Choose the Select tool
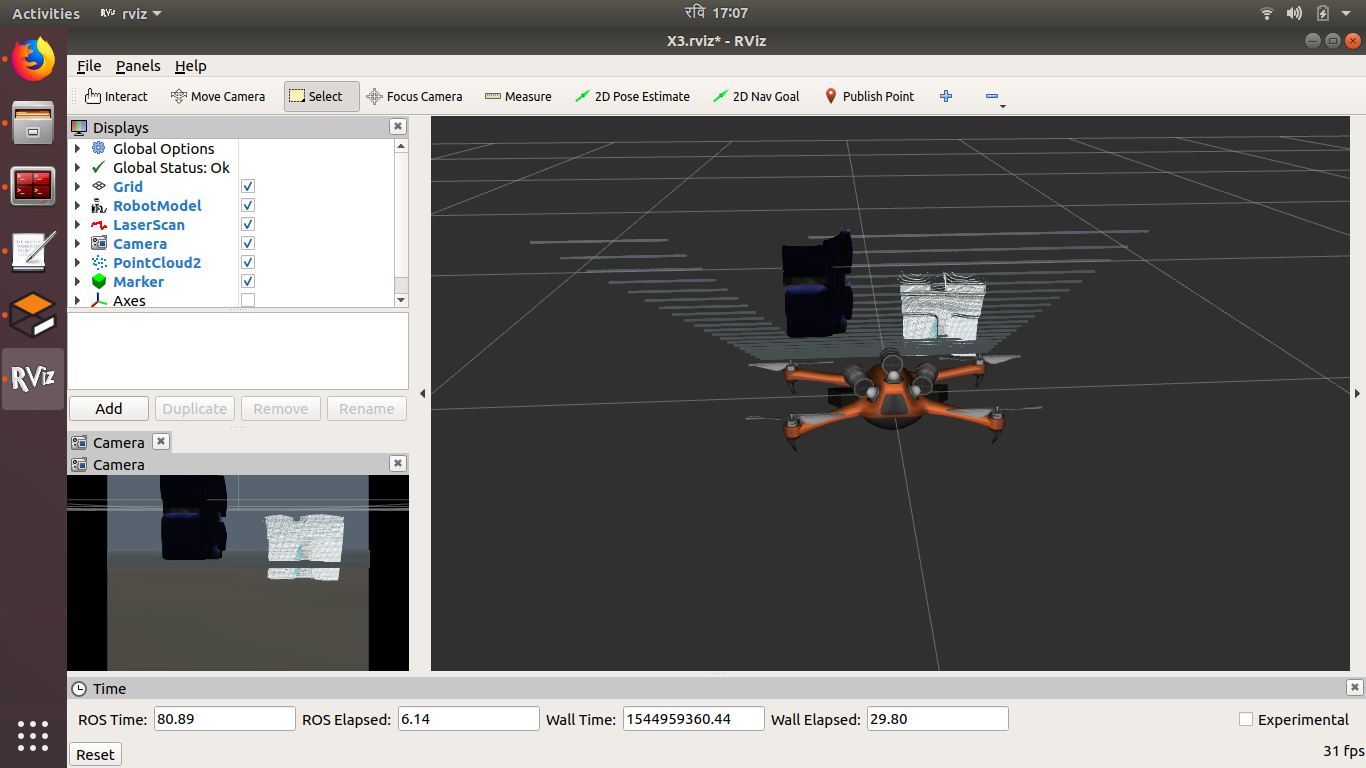 [321, 96]
